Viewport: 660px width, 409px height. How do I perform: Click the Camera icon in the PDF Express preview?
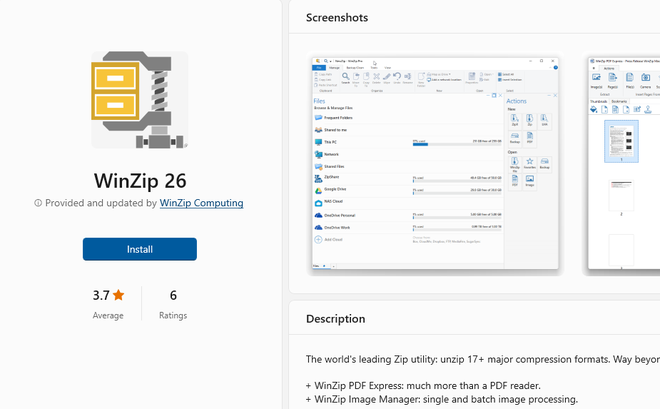pos(645,79)
